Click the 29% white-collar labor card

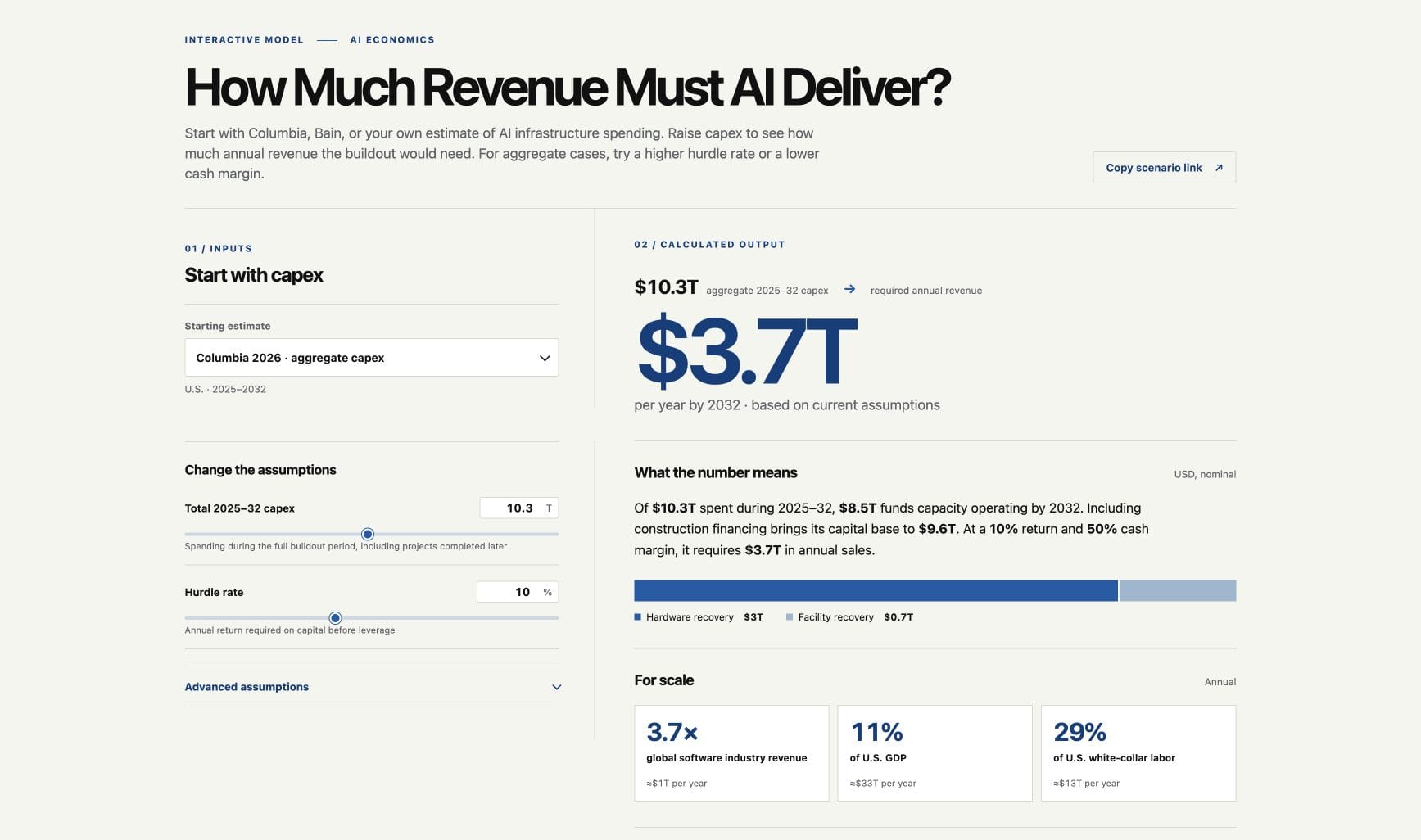pos(1138,753)
